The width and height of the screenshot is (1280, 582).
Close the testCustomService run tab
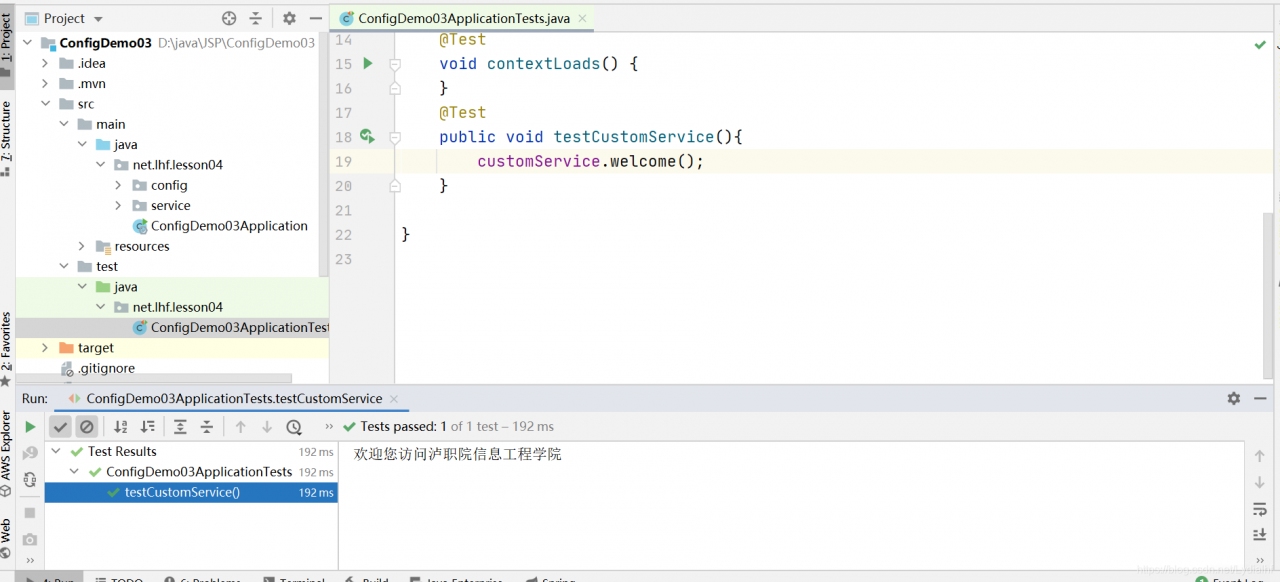click(x=394, y=398)
